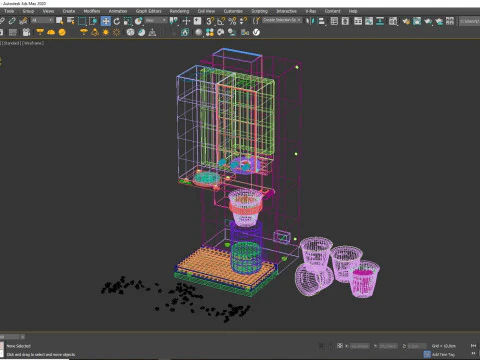This screenshot has width=480, height=360.
Task: Open the Curve Editor icon
Action: 369,21
